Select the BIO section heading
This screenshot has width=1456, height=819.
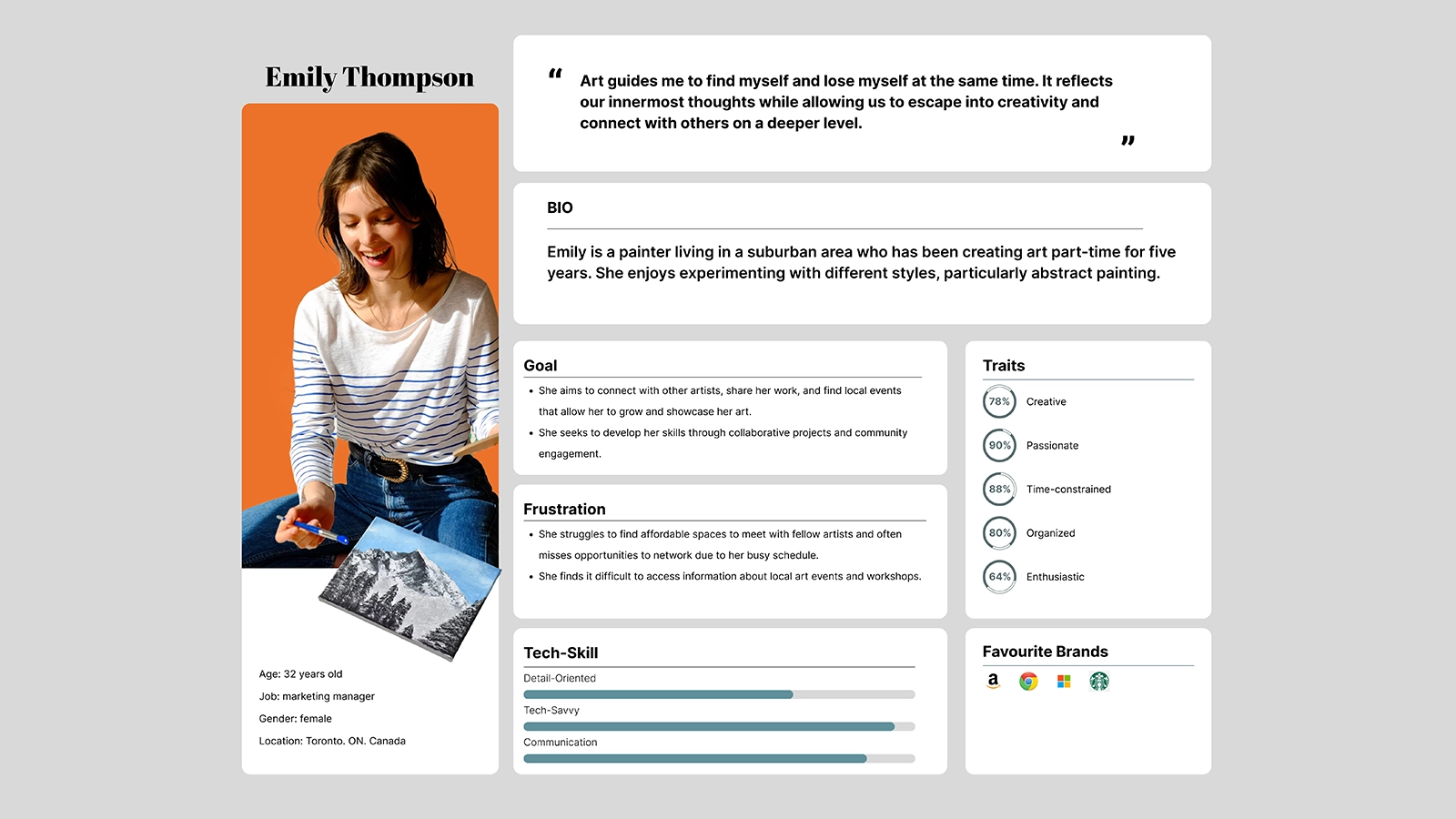[x=560, y=207]
